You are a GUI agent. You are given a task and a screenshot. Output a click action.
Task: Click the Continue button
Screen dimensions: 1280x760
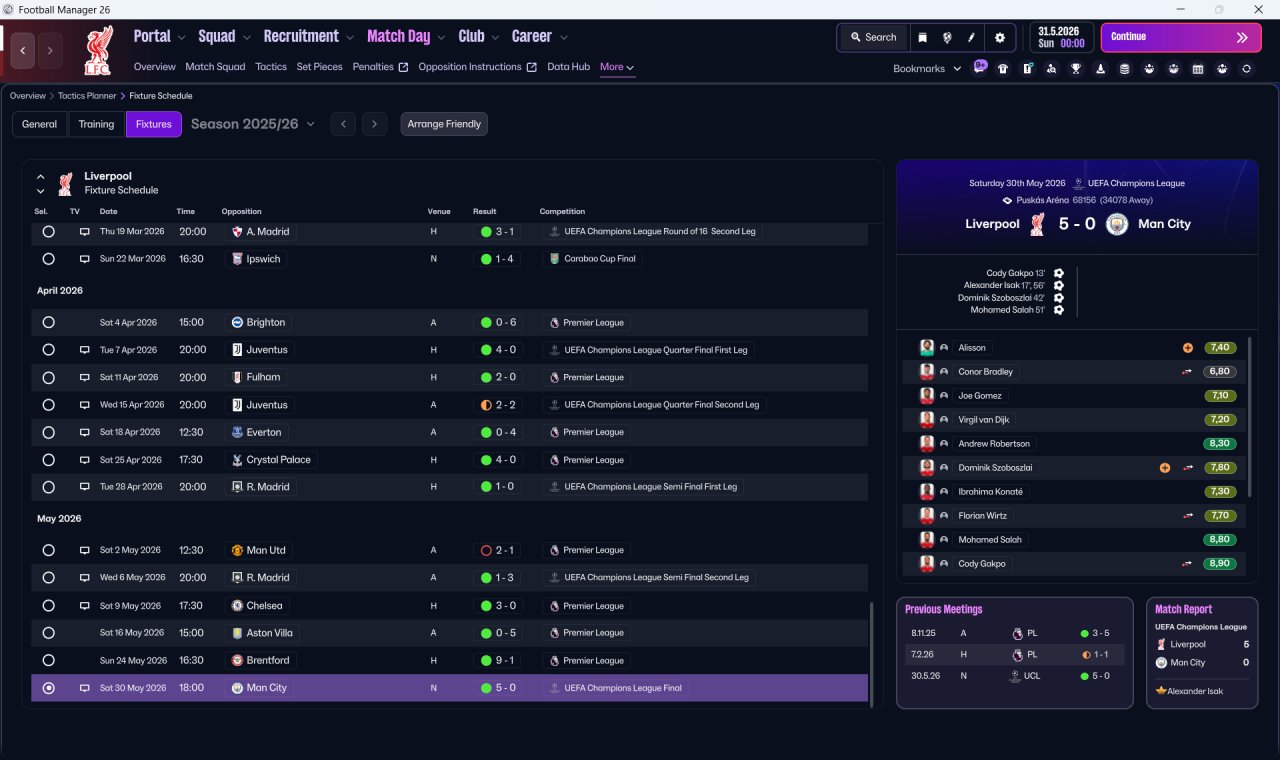coord(1181,37)
